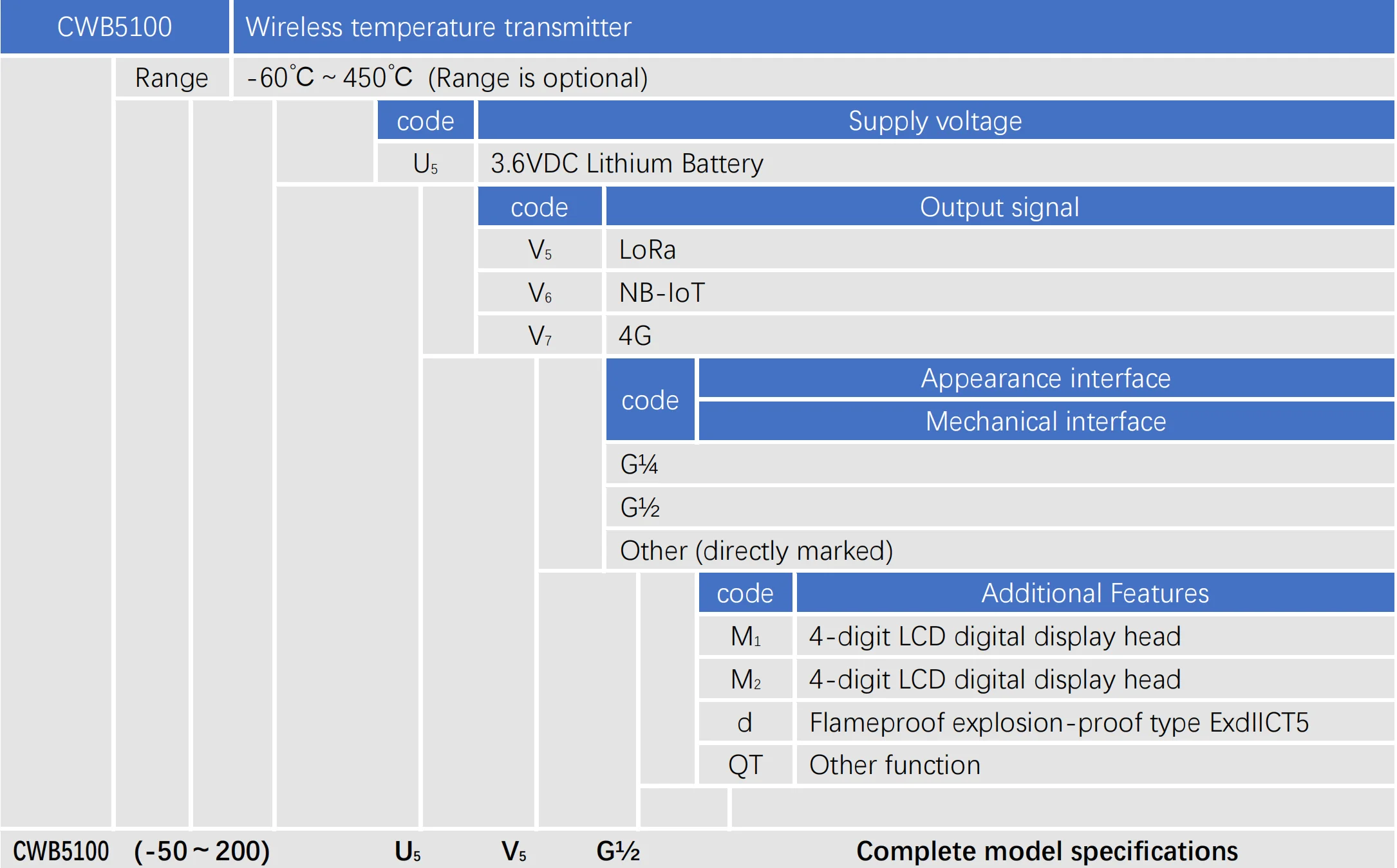Click the -60°C ~ 450°C range text
Viewport: 1397px width, 868px height.
click(x=330, y=78)
